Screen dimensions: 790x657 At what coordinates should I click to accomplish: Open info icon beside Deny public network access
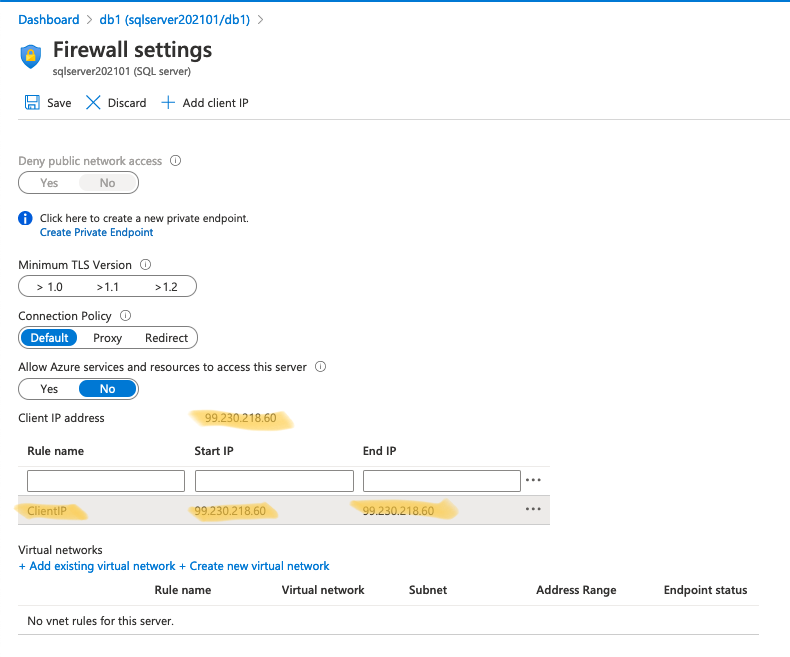coord(175,161)
